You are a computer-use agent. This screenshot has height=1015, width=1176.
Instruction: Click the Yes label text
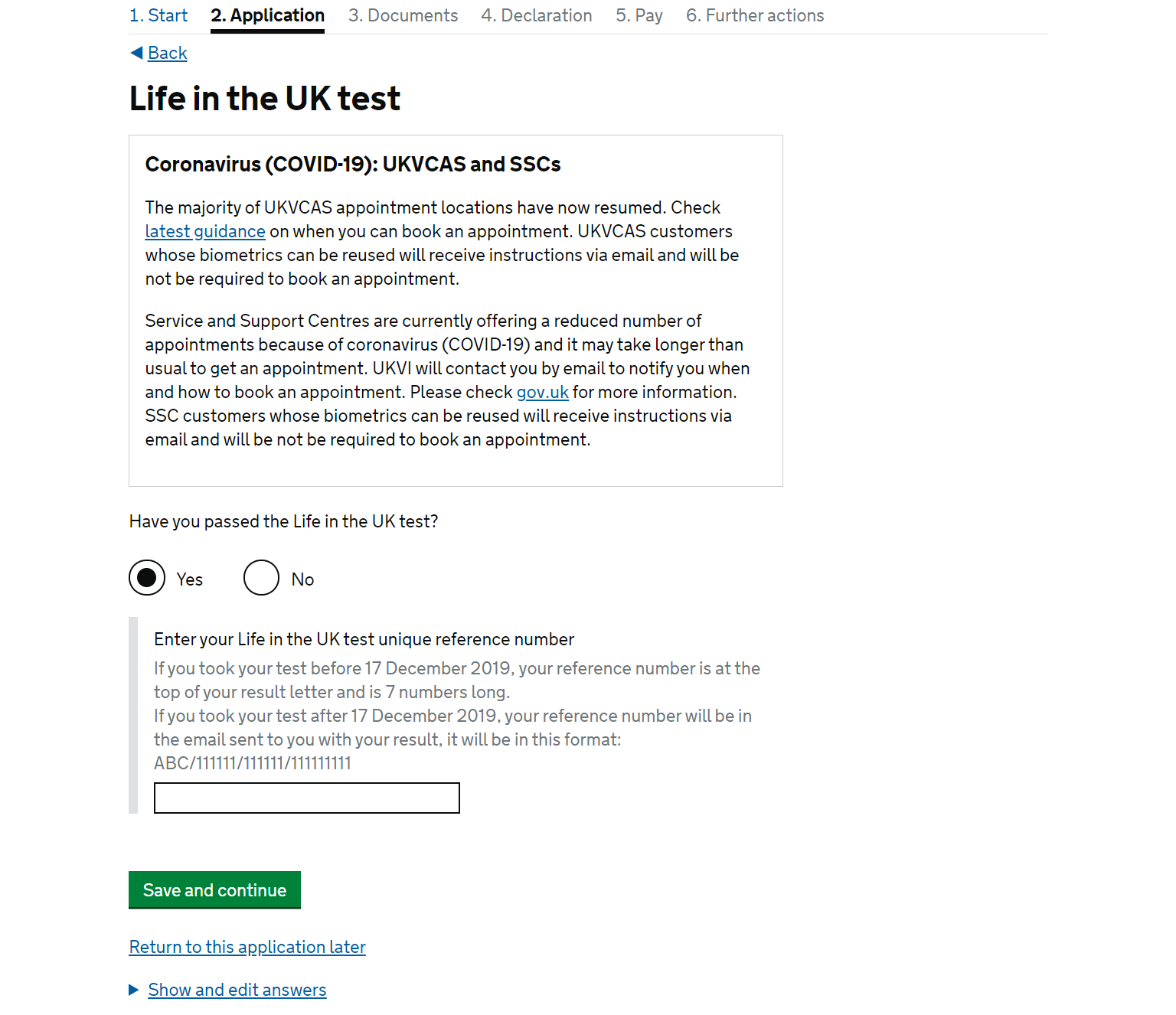[189, 579]
